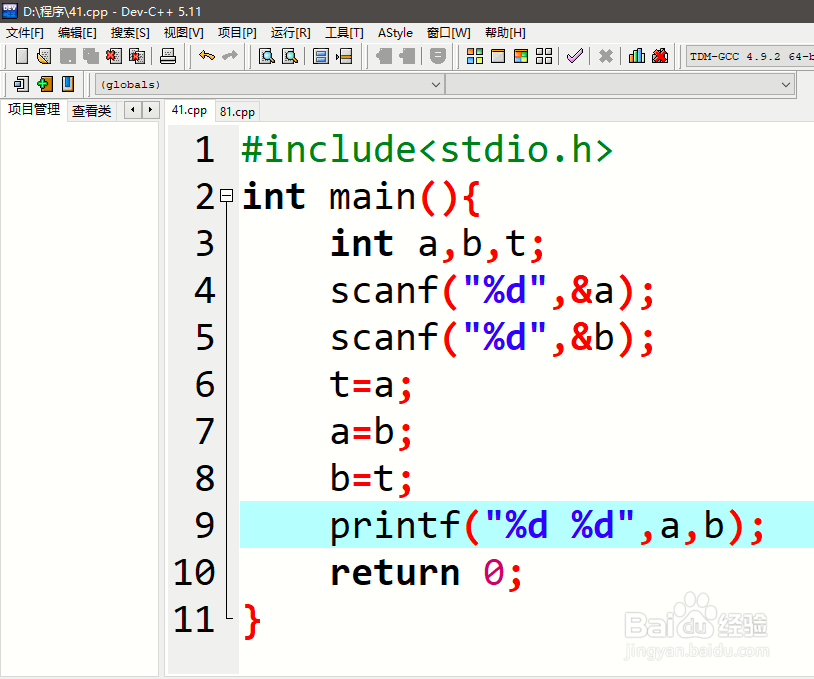Click line number 10 in the gutter
The image size is (814, 679).
pyautogui.click(x=194, y=572)
